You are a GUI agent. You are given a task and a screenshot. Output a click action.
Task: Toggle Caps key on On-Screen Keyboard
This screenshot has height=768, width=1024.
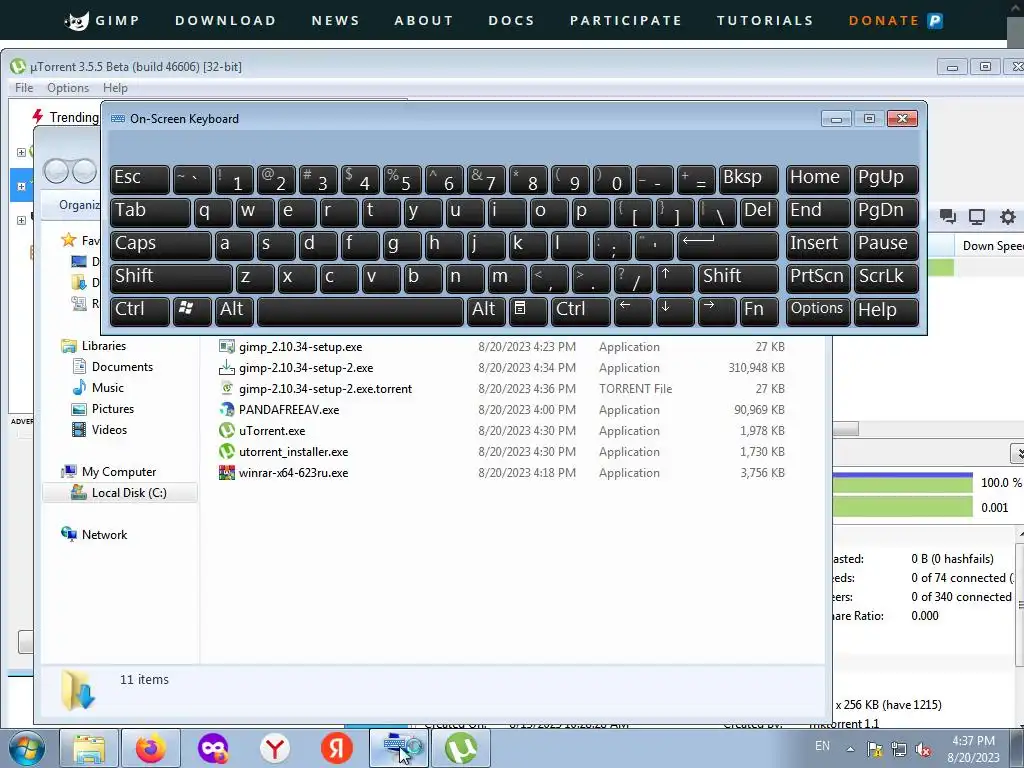click(x=161, y=245)
